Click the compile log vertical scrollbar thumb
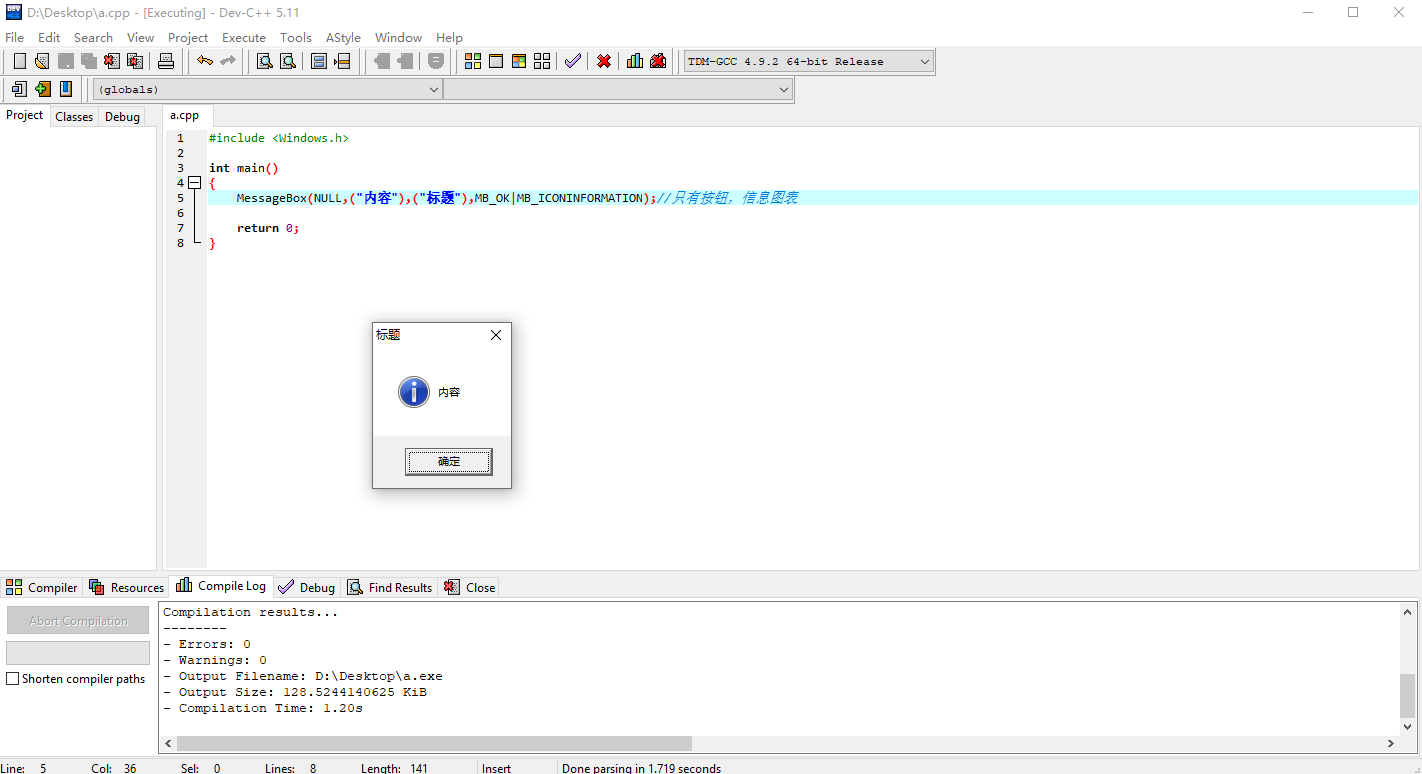 (1408, 696)
